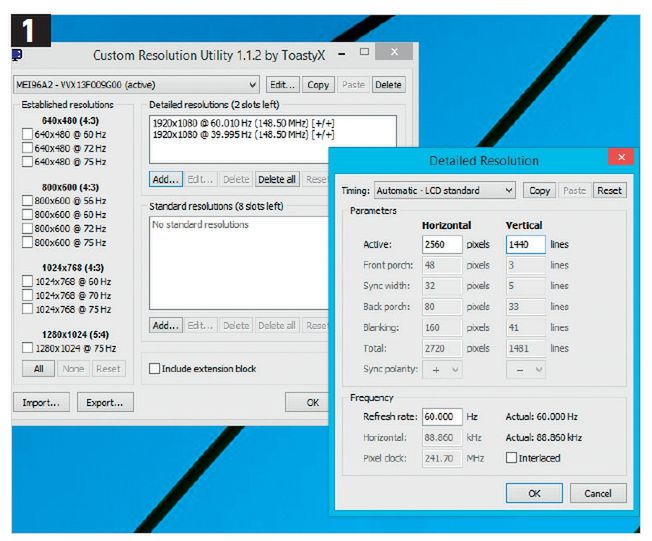Enable 800x600 @ 72 Hz checkbox

pyautogui.click(x=27, y=228)
